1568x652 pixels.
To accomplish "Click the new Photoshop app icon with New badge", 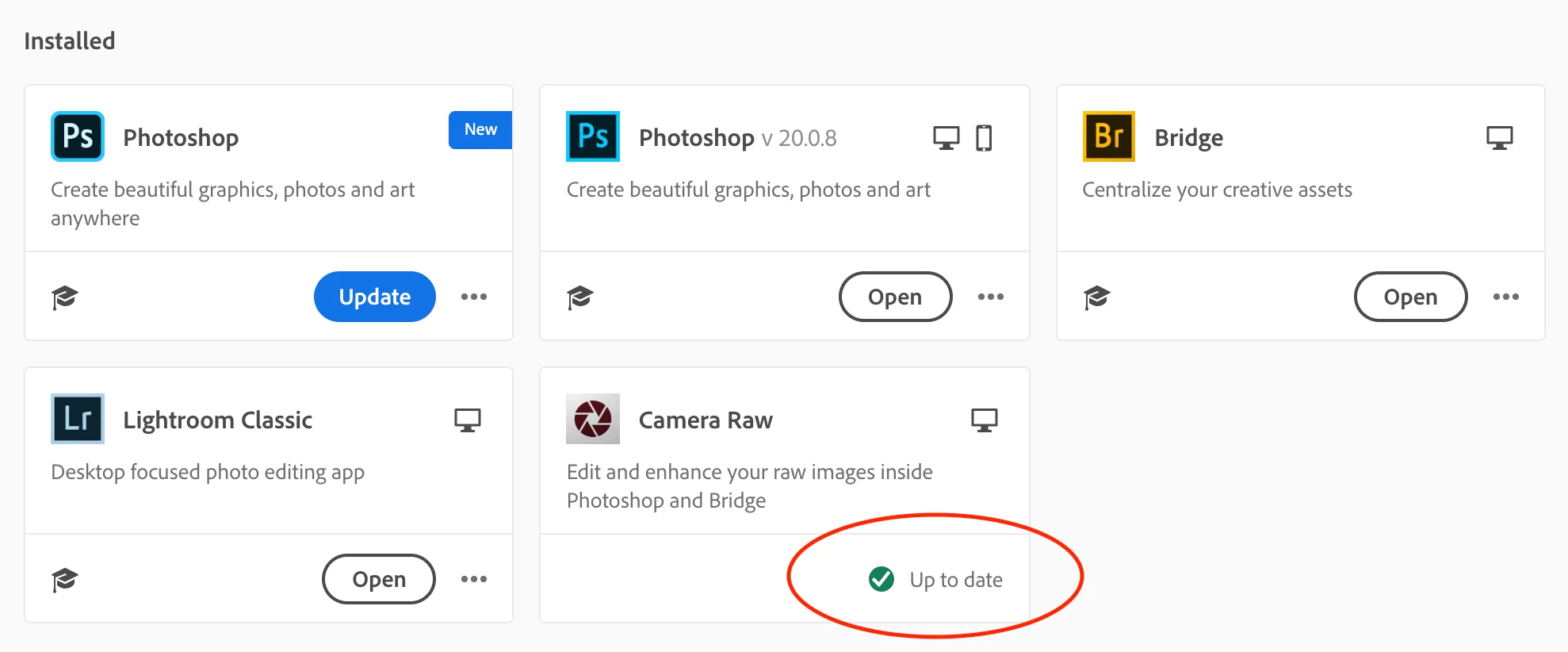I will coord(78,136).
